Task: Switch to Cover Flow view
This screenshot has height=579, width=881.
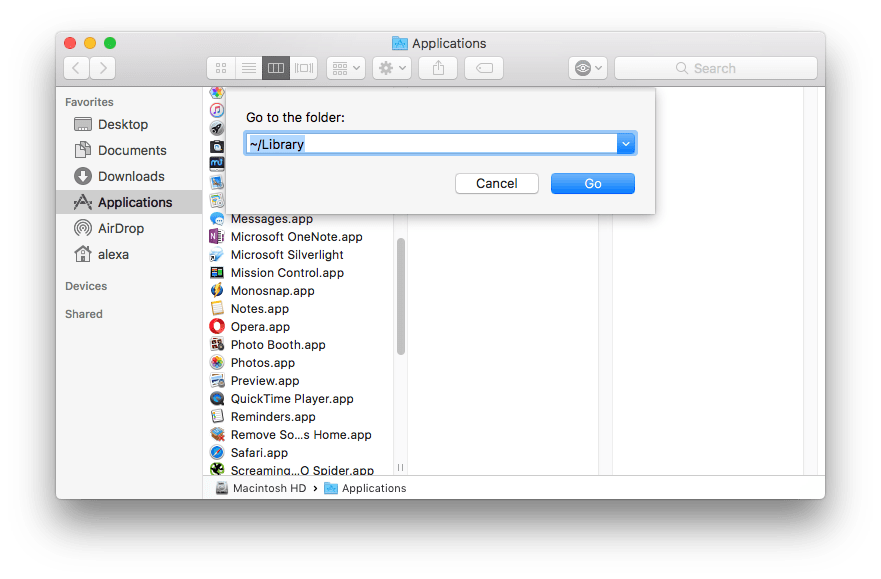Action: (x=303, y=68)
